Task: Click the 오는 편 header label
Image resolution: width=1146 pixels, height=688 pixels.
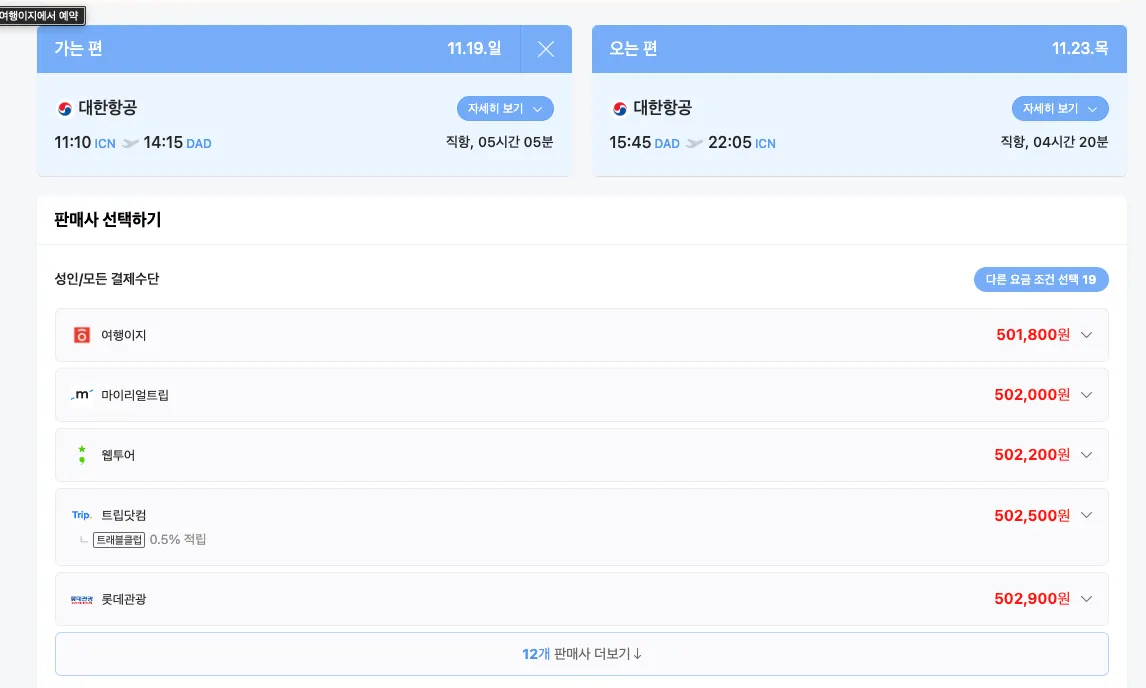Action: click(x=633, y=49)
